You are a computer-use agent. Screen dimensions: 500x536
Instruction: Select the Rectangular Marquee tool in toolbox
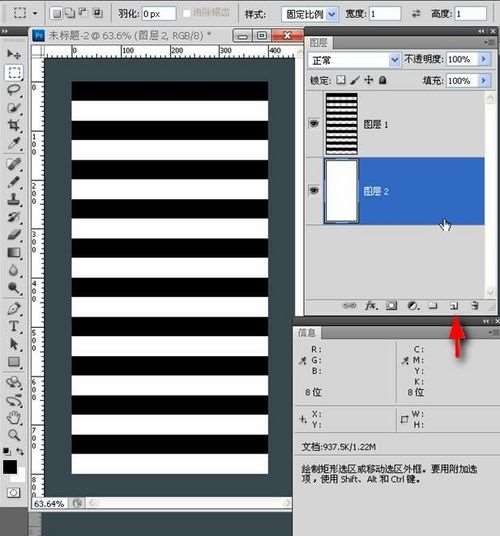[x=14, y=72]
